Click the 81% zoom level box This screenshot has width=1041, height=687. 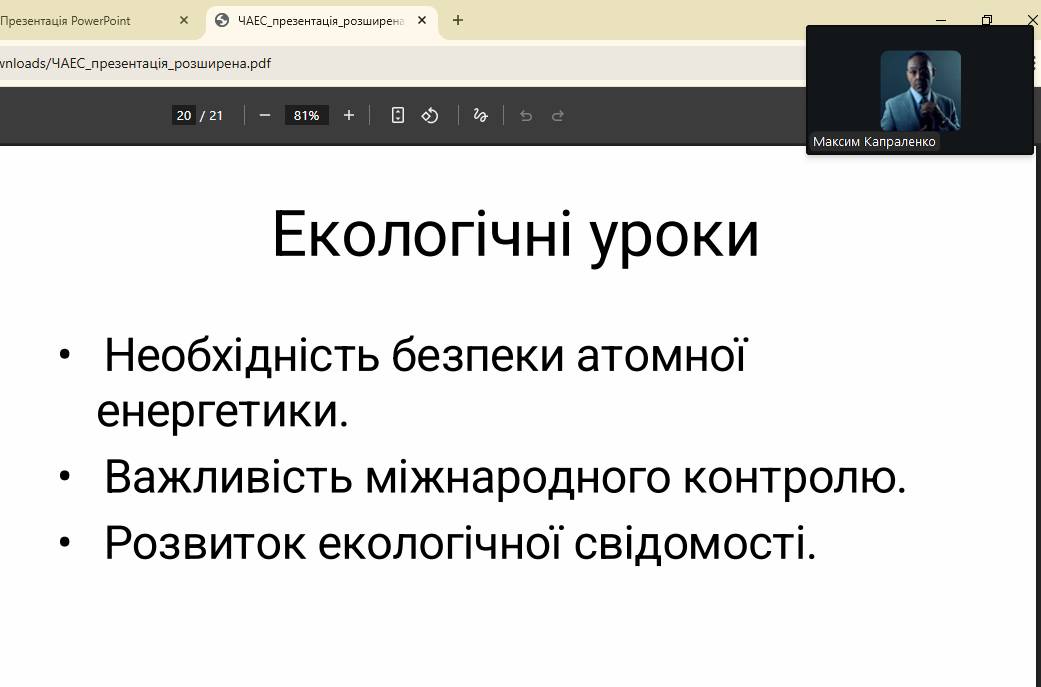[306, 115]
